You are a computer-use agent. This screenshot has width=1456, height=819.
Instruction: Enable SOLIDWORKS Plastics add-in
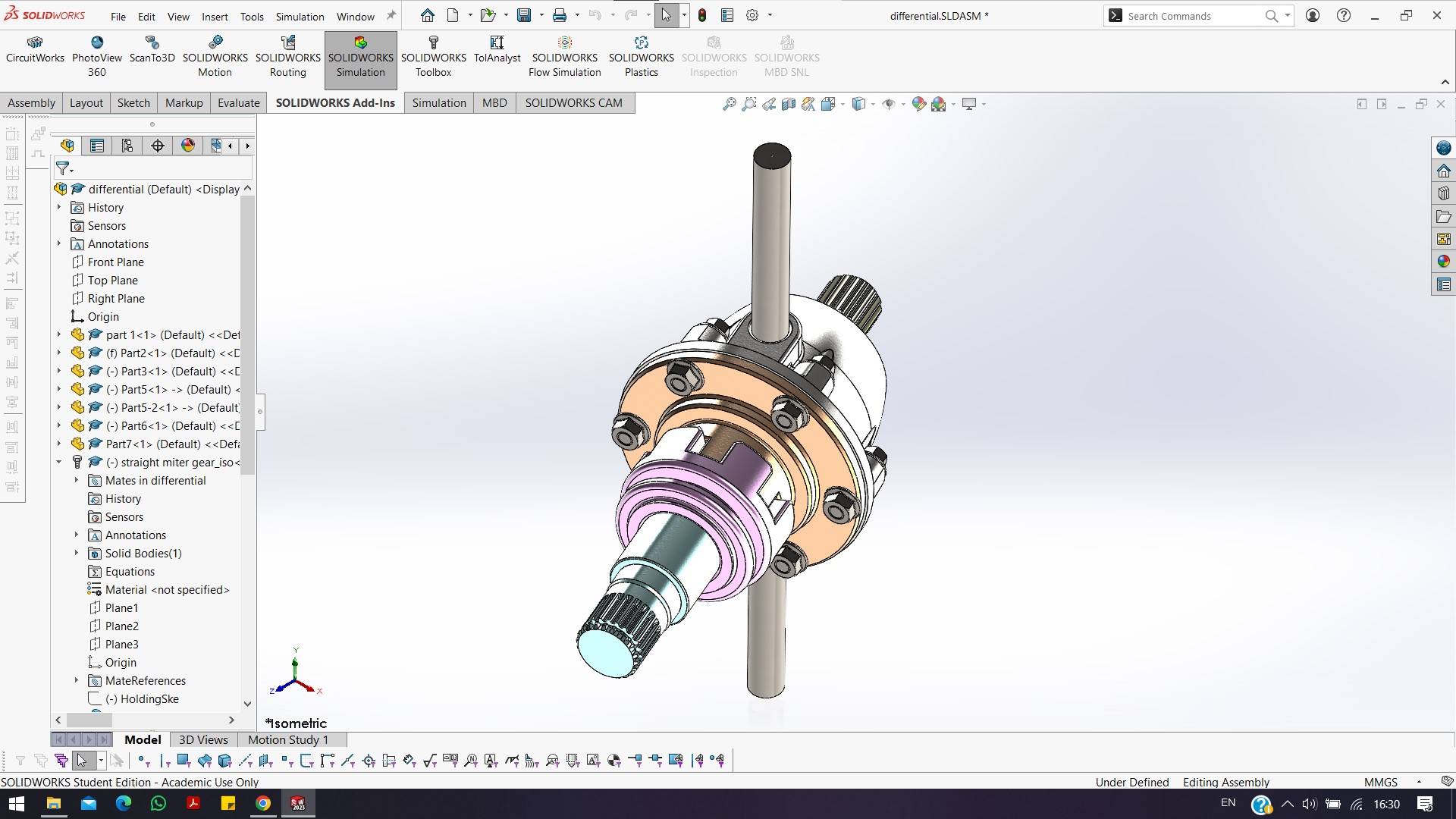(x=642, y=56)
